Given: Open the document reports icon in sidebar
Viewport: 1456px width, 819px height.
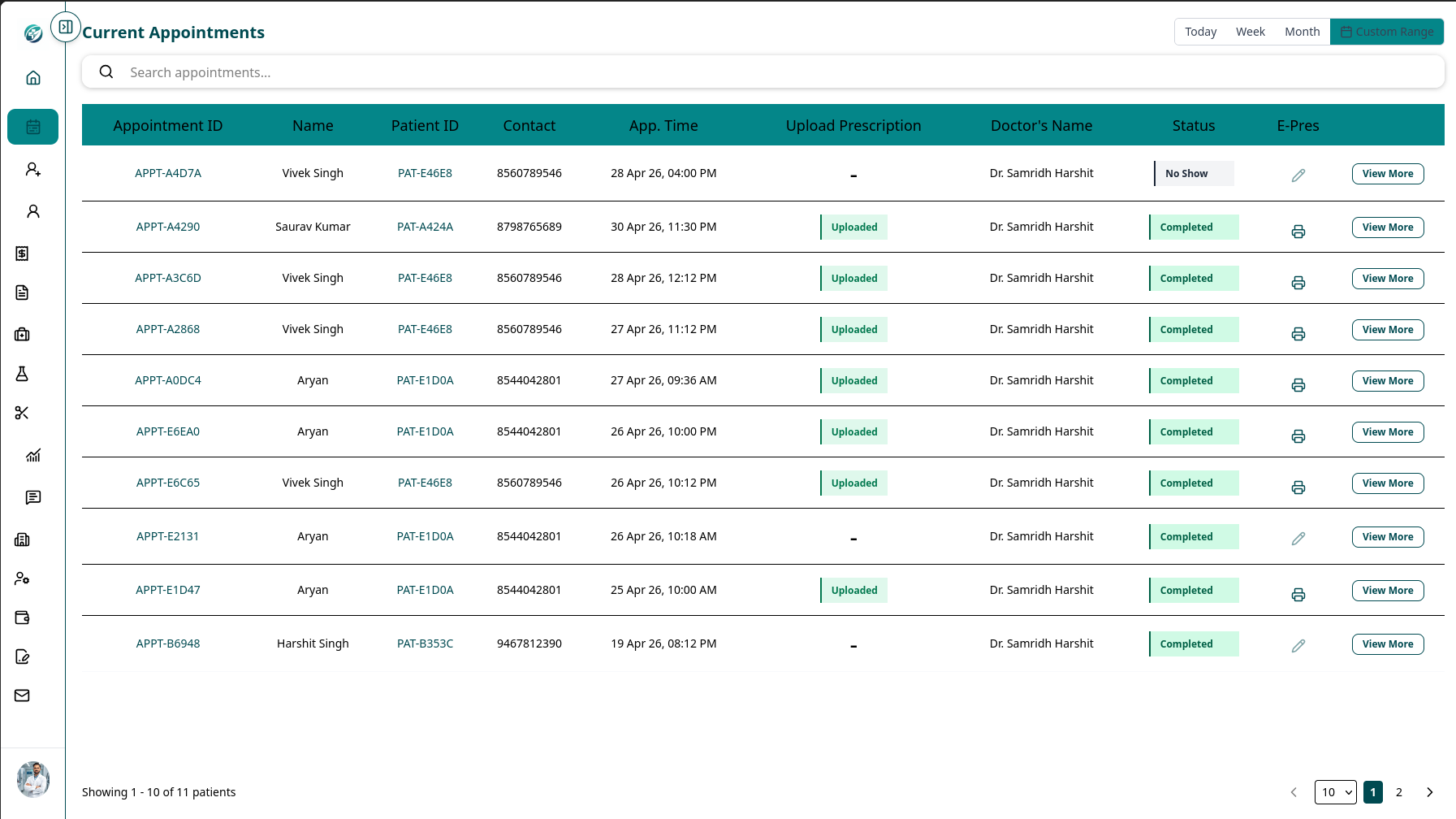Looking at the screenshot, I should coord(22,292).
